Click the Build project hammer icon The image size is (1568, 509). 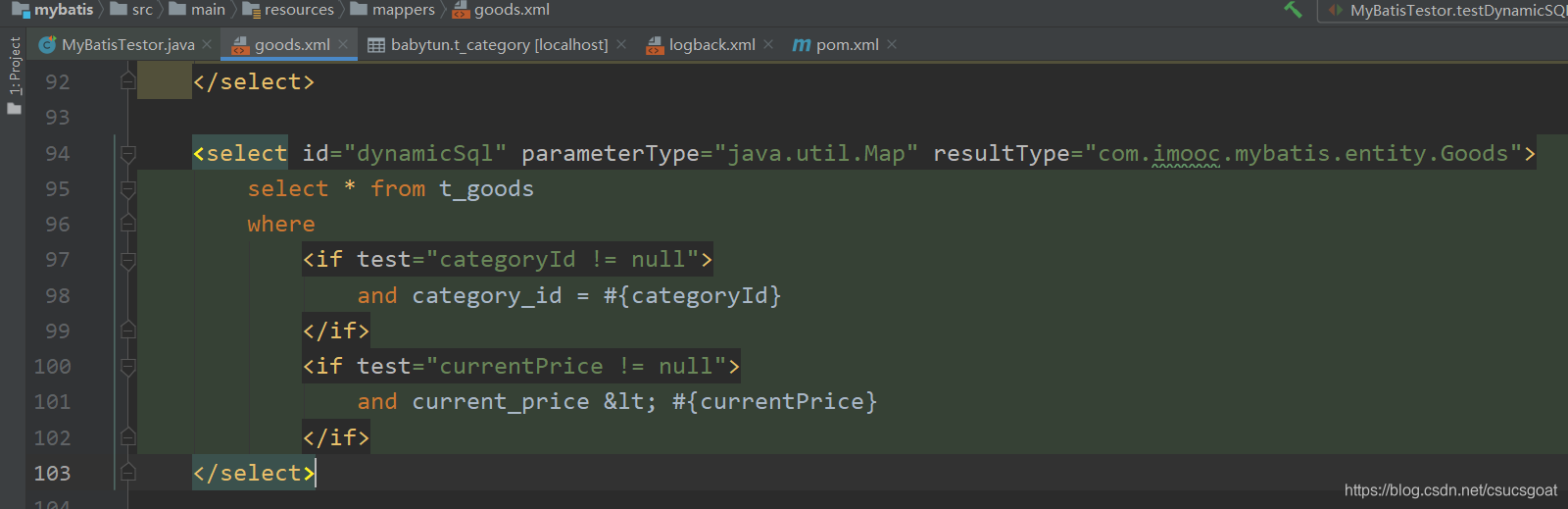tap(1293, 10)
